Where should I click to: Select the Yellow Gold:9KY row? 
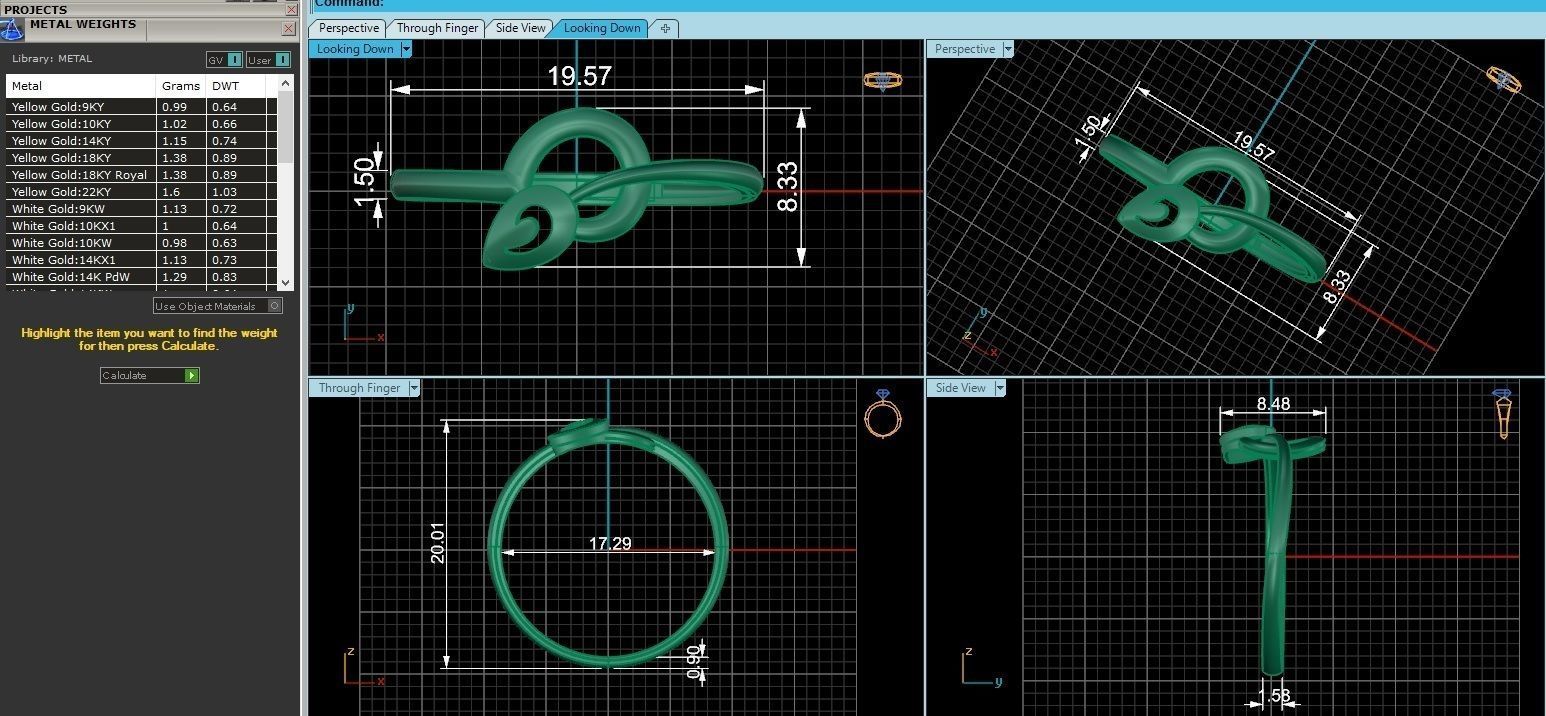coord(142,107)
